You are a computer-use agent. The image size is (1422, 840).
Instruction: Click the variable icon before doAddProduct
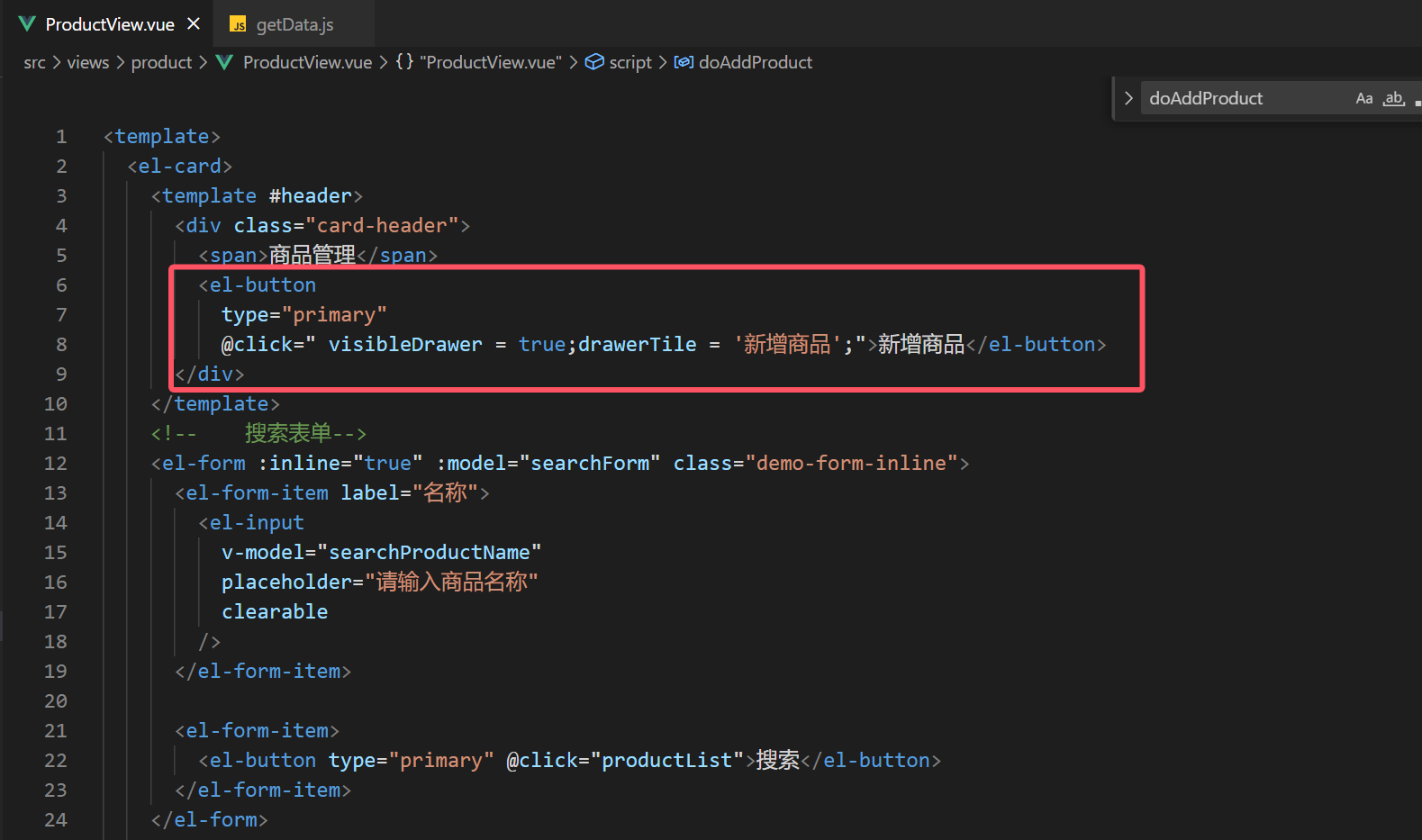pyautogui.click(x=684, y=62)
